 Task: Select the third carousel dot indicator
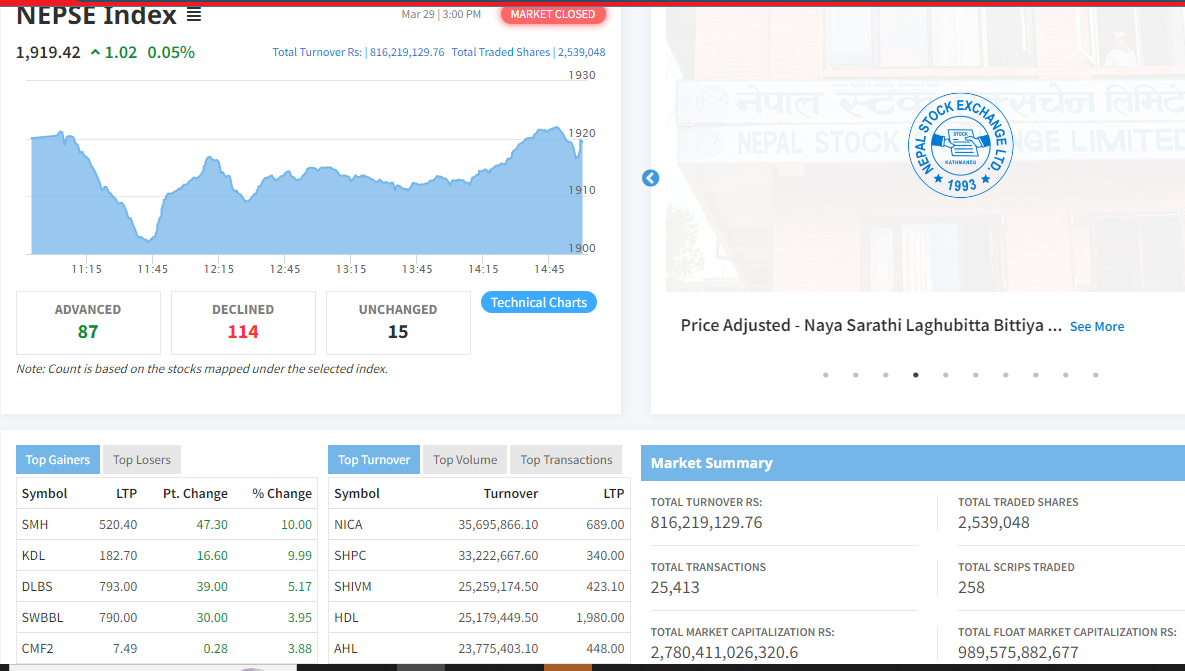[x=886, y=375]
